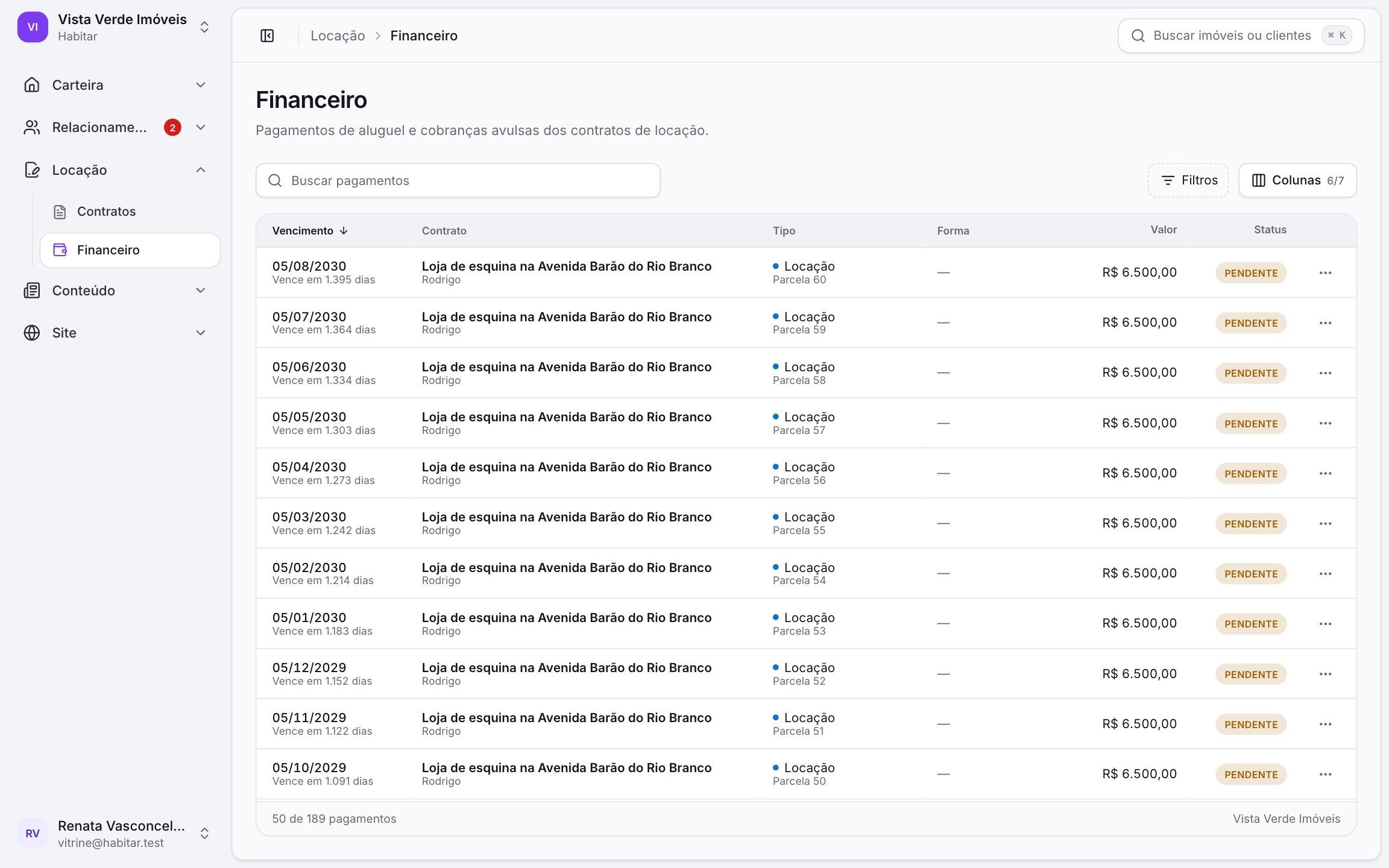Screen dimensions: 1389x868
Task: Click the Status column header
Action: pos(1270,230)
